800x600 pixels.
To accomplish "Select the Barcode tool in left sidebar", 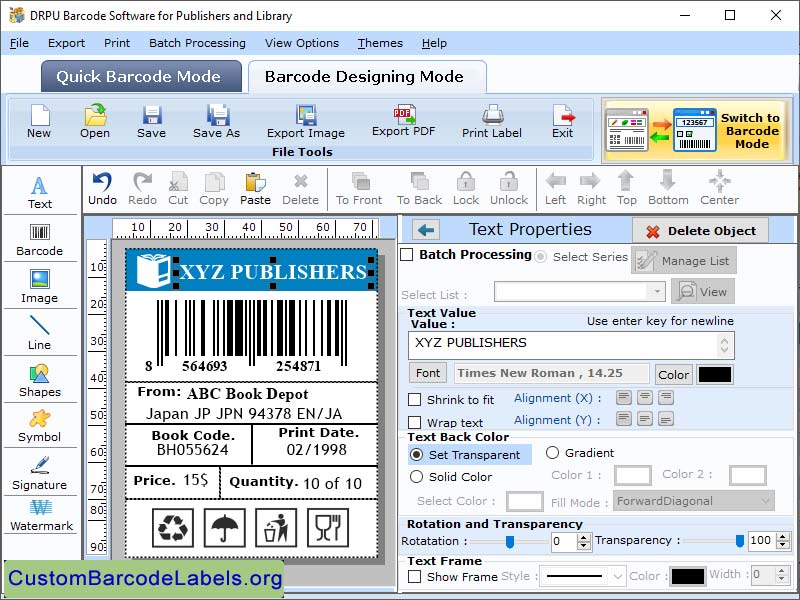I will coord(40,237).
